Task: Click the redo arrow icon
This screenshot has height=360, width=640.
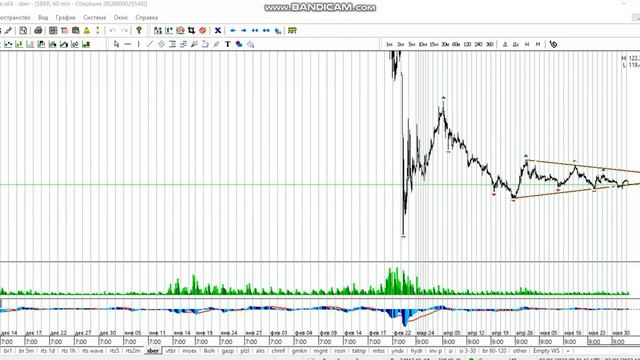Action: 124,31
